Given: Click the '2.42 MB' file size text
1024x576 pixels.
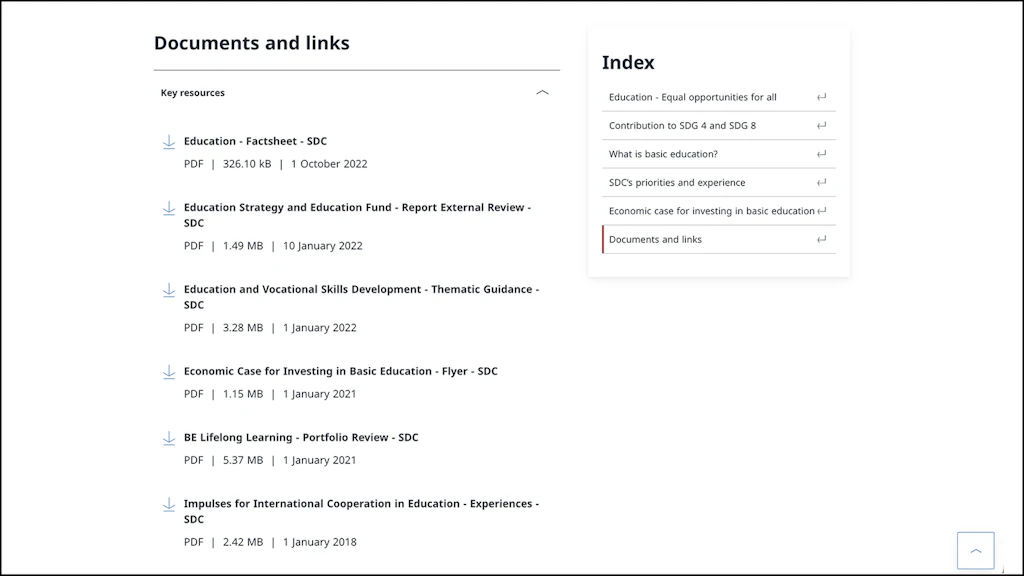Looking at the screenshot, I should pos(243,542).
